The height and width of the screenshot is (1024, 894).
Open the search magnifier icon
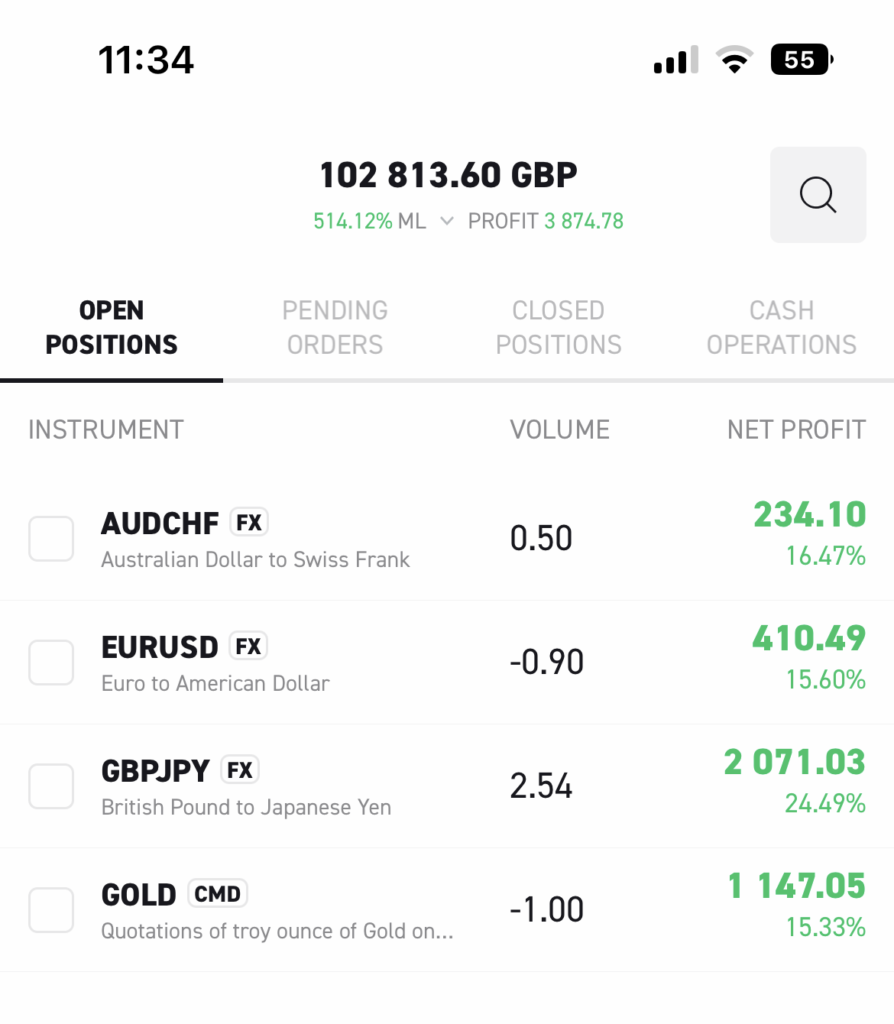(817, 195)
